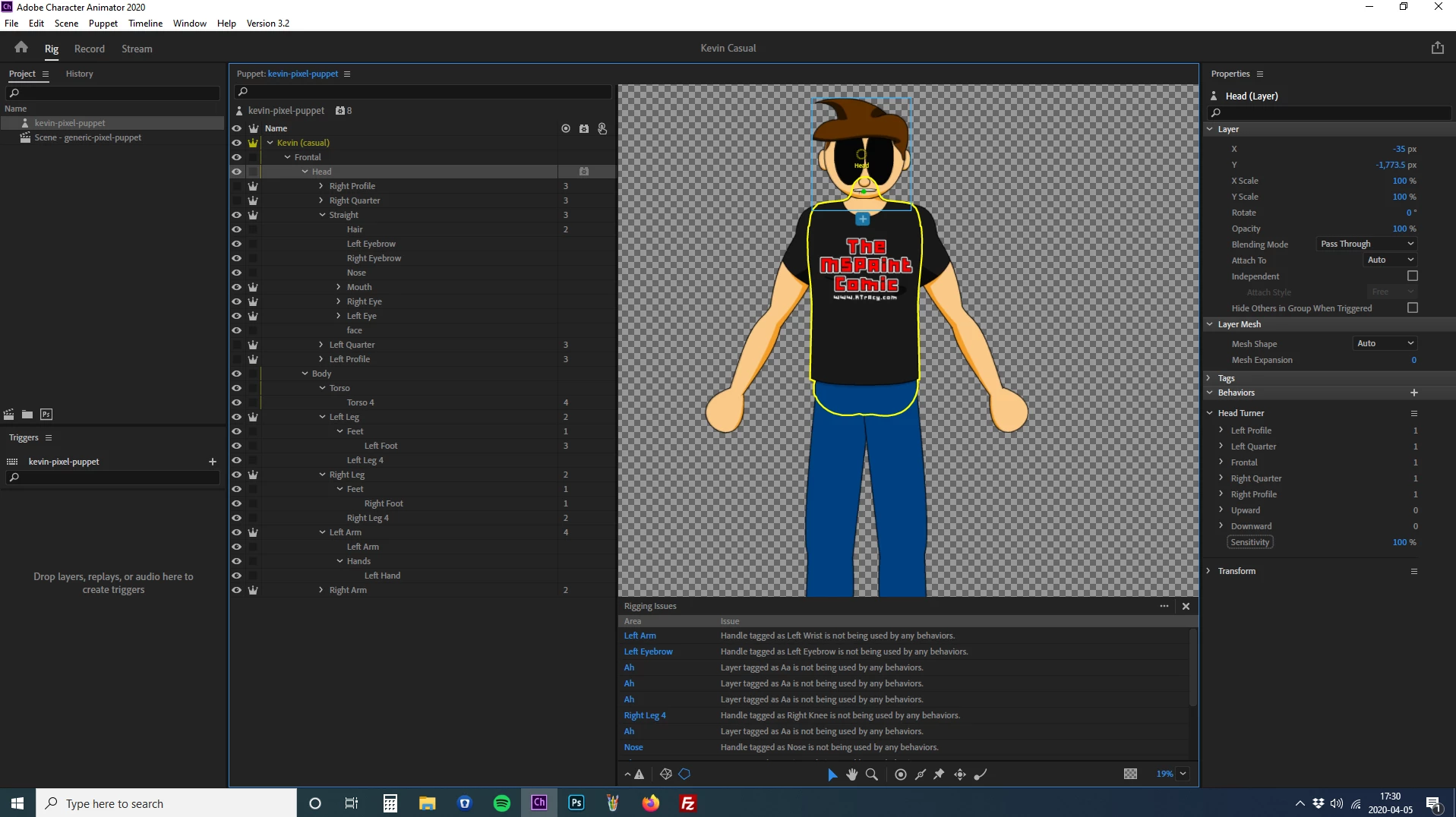The image size is (1456, 817).
Task: Expand the Tags section
Action: click(1209, 378)
